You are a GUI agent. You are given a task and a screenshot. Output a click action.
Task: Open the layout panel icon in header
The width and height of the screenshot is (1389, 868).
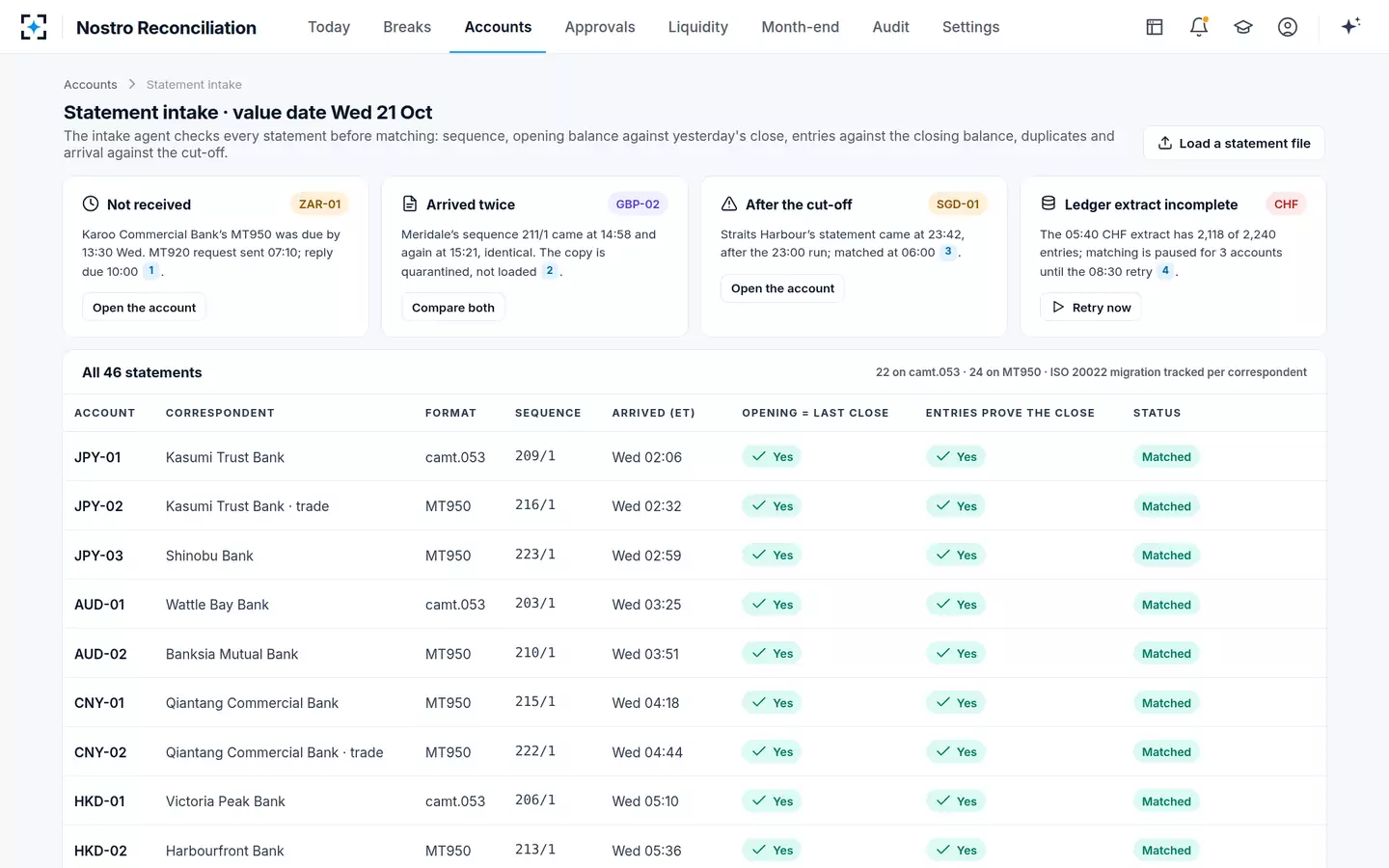tap(1155, 27)
